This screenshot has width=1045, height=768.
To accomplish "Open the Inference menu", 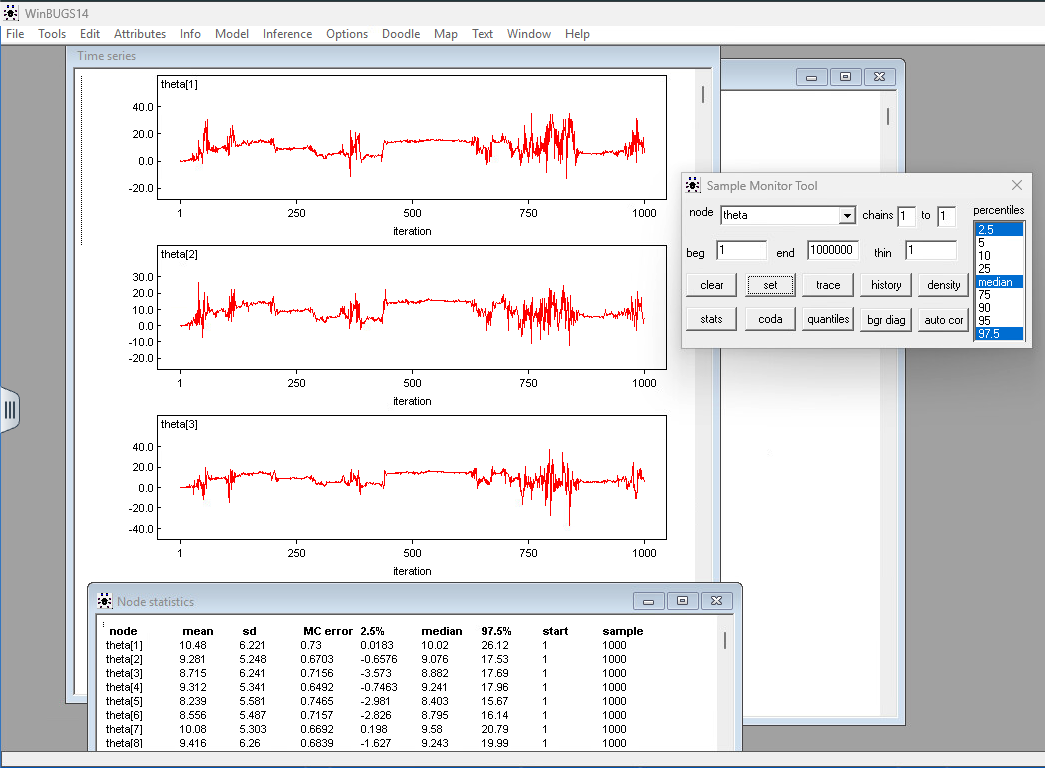I will [x=287, y=34].
